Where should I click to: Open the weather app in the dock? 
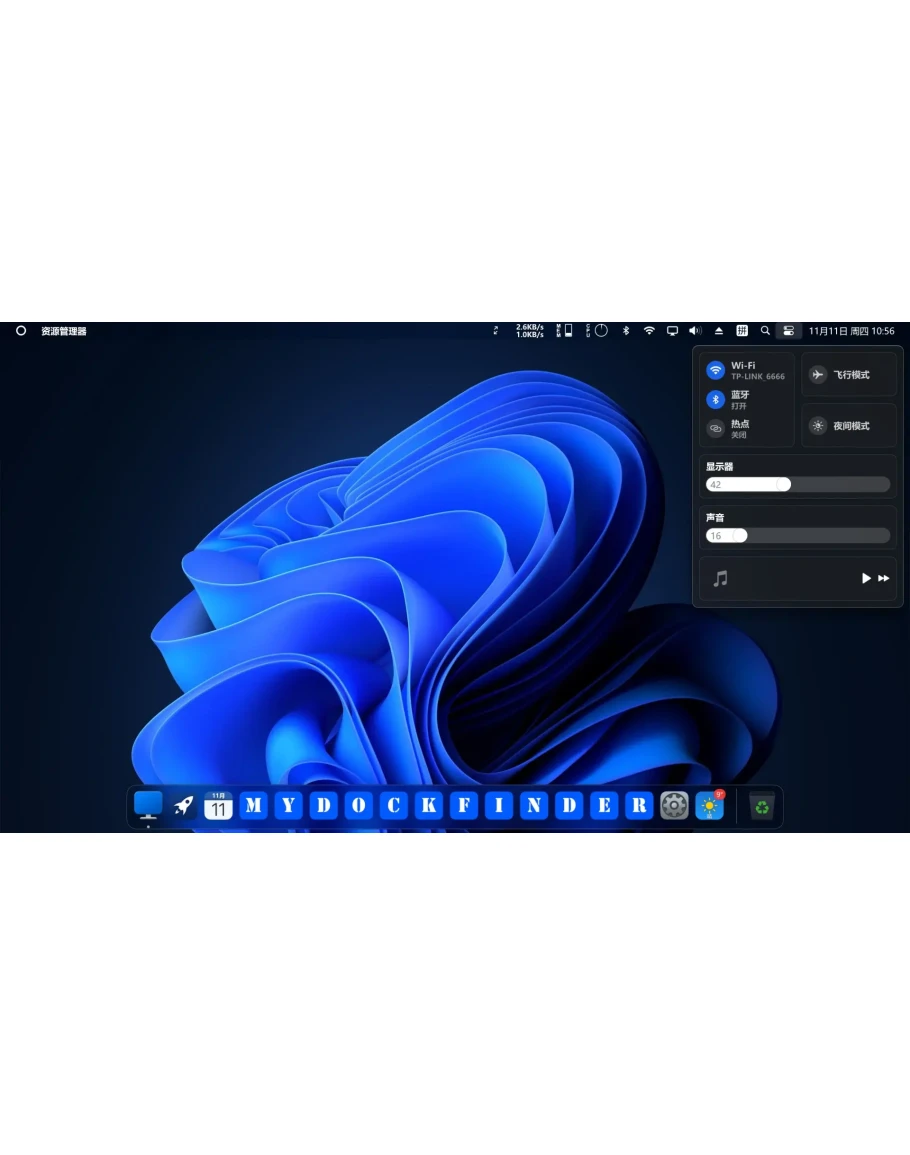pyautogui.click(x=710, y=806)
